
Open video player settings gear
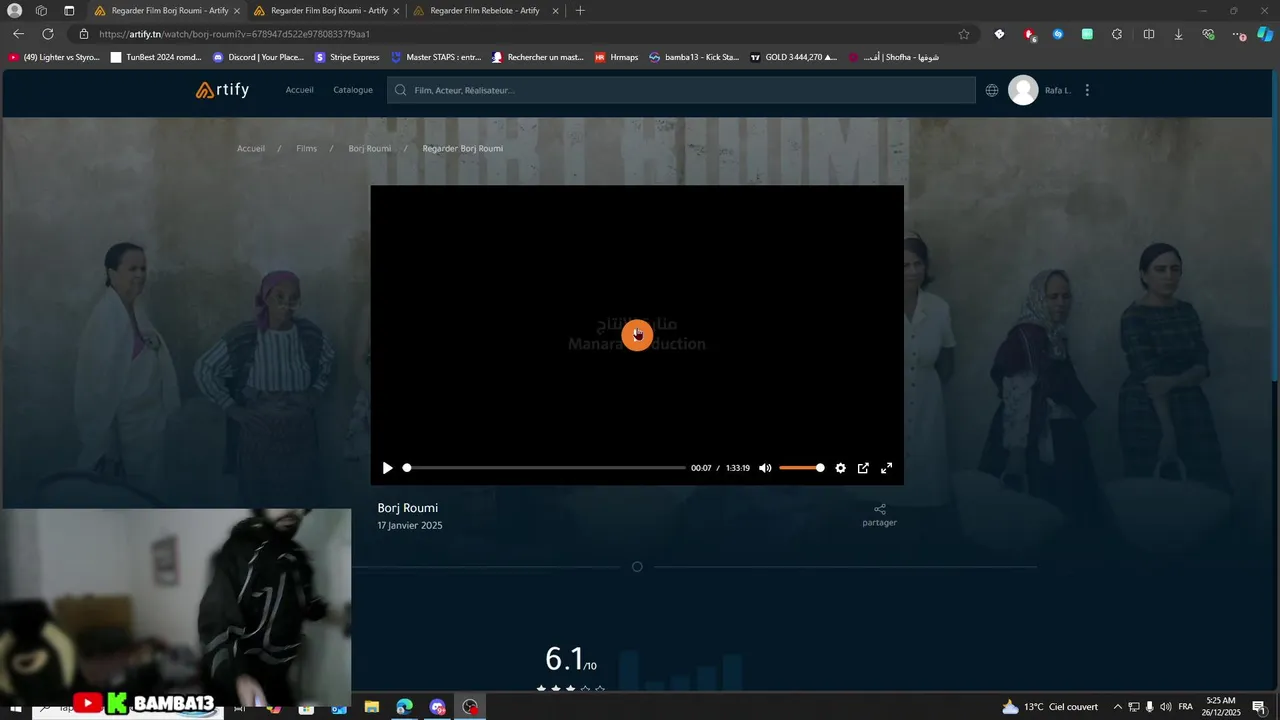[840, 468]
